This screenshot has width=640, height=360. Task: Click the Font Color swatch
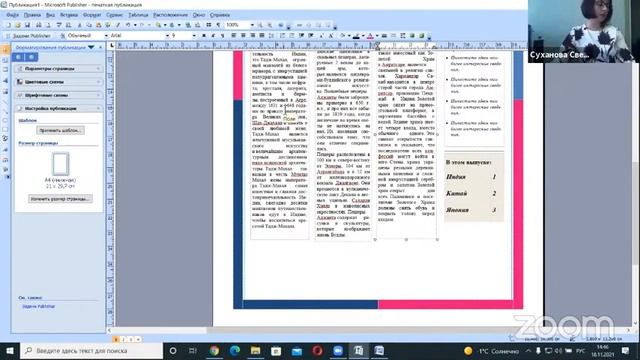click(370, 36)
